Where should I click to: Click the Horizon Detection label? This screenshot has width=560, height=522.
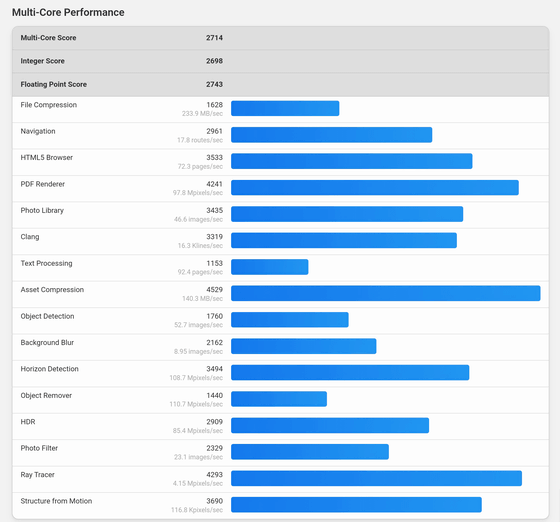49,369
